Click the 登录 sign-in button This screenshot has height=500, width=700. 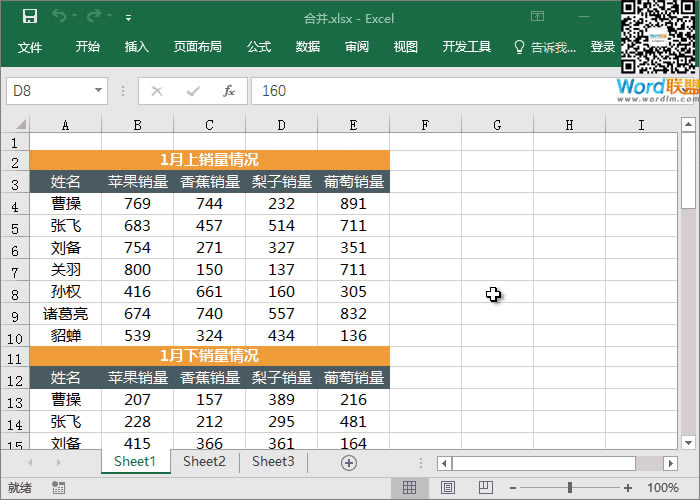[603, 47]
